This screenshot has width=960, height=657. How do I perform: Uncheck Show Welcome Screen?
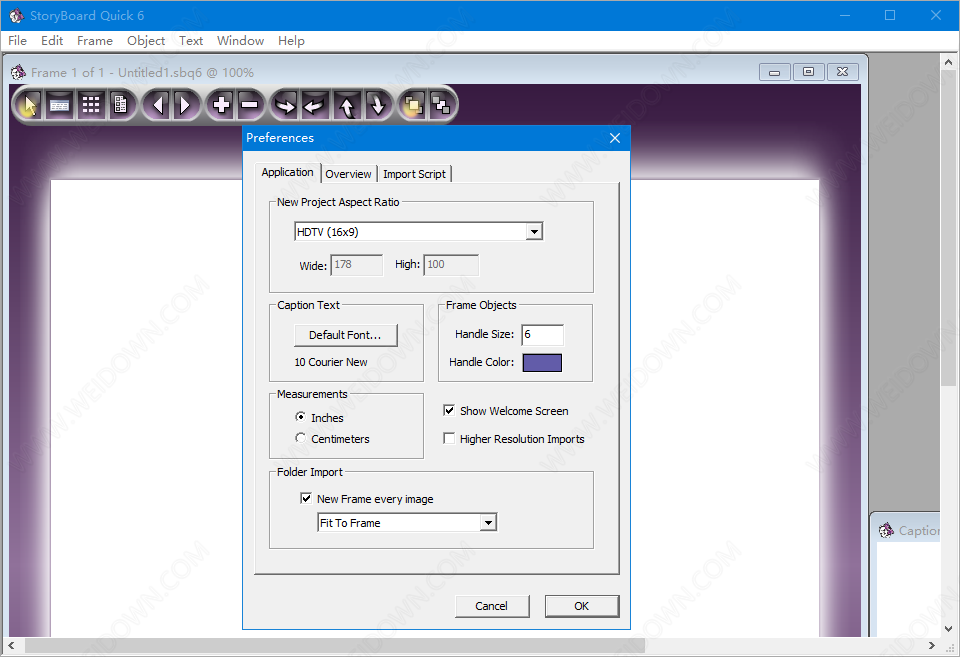450,411
